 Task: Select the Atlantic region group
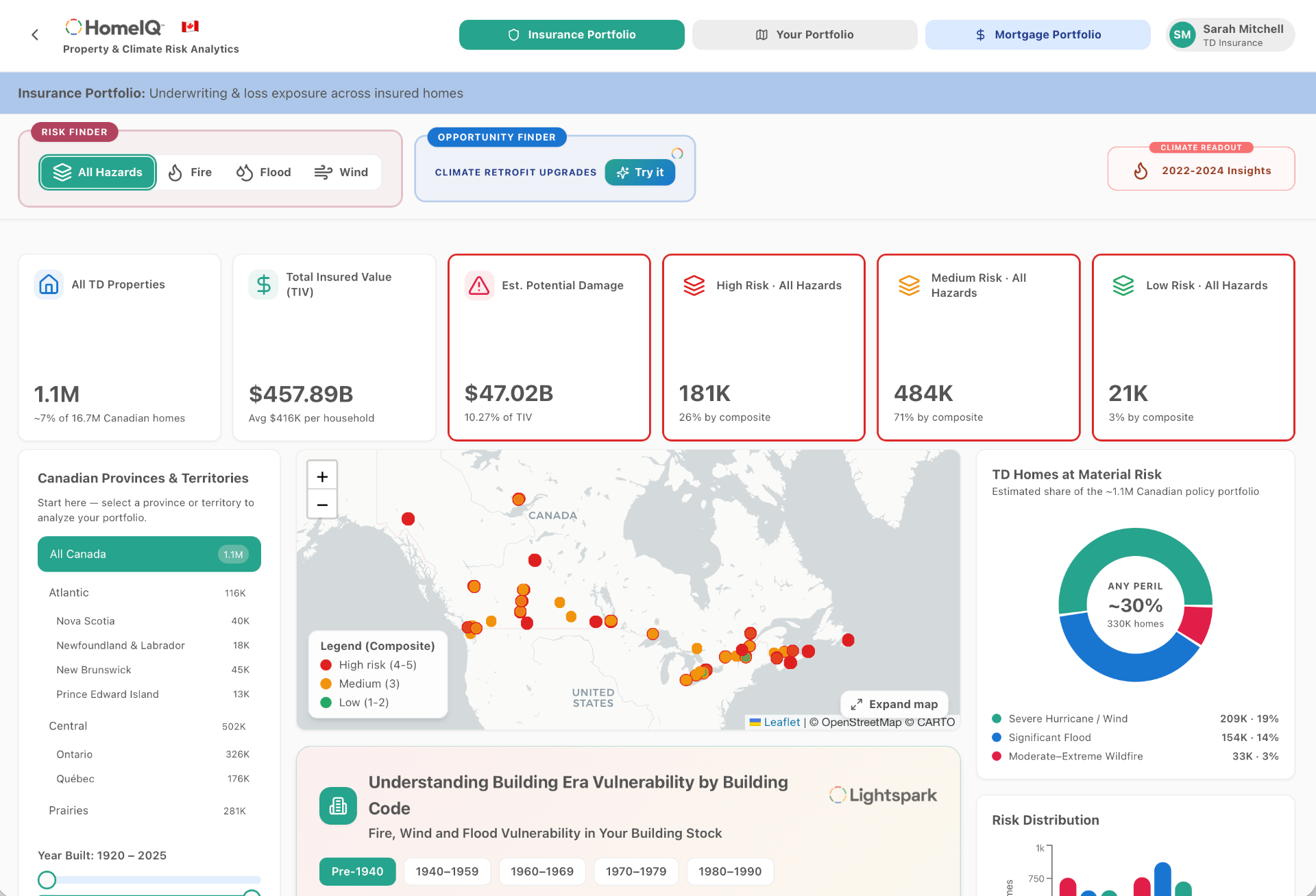coord(149,593)
